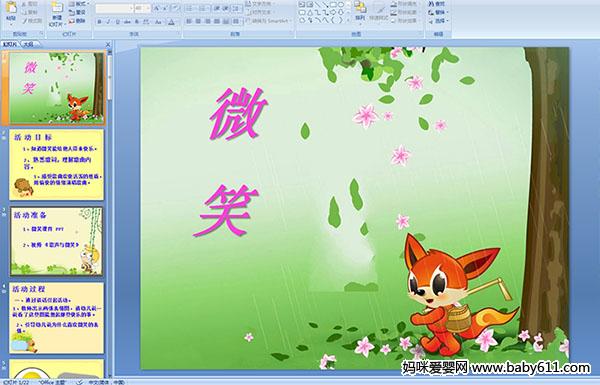Click Convert to SmartArt button

[x=269, y=21]
